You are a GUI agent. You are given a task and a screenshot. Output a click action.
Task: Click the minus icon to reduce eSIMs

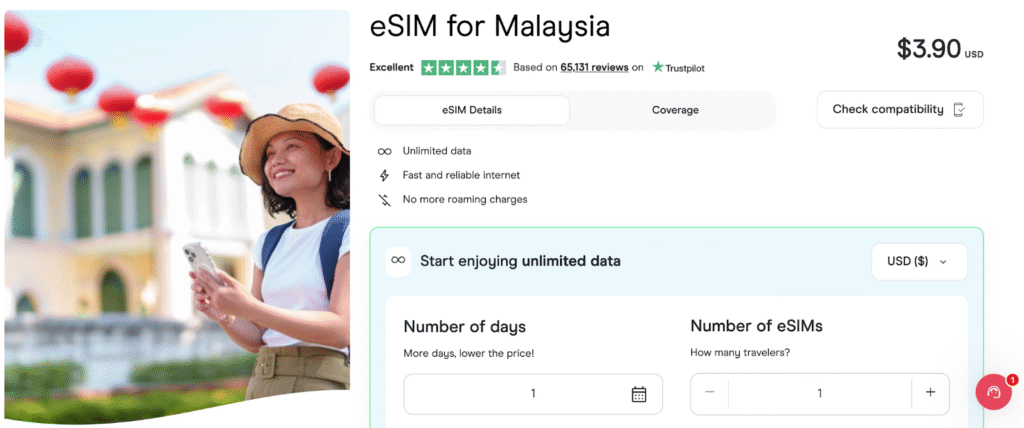click(710, 393)
